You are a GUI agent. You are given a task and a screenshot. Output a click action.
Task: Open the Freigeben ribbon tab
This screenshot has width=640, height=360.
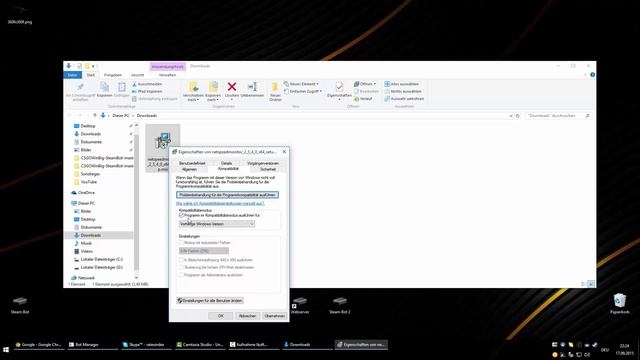(113, 75)
